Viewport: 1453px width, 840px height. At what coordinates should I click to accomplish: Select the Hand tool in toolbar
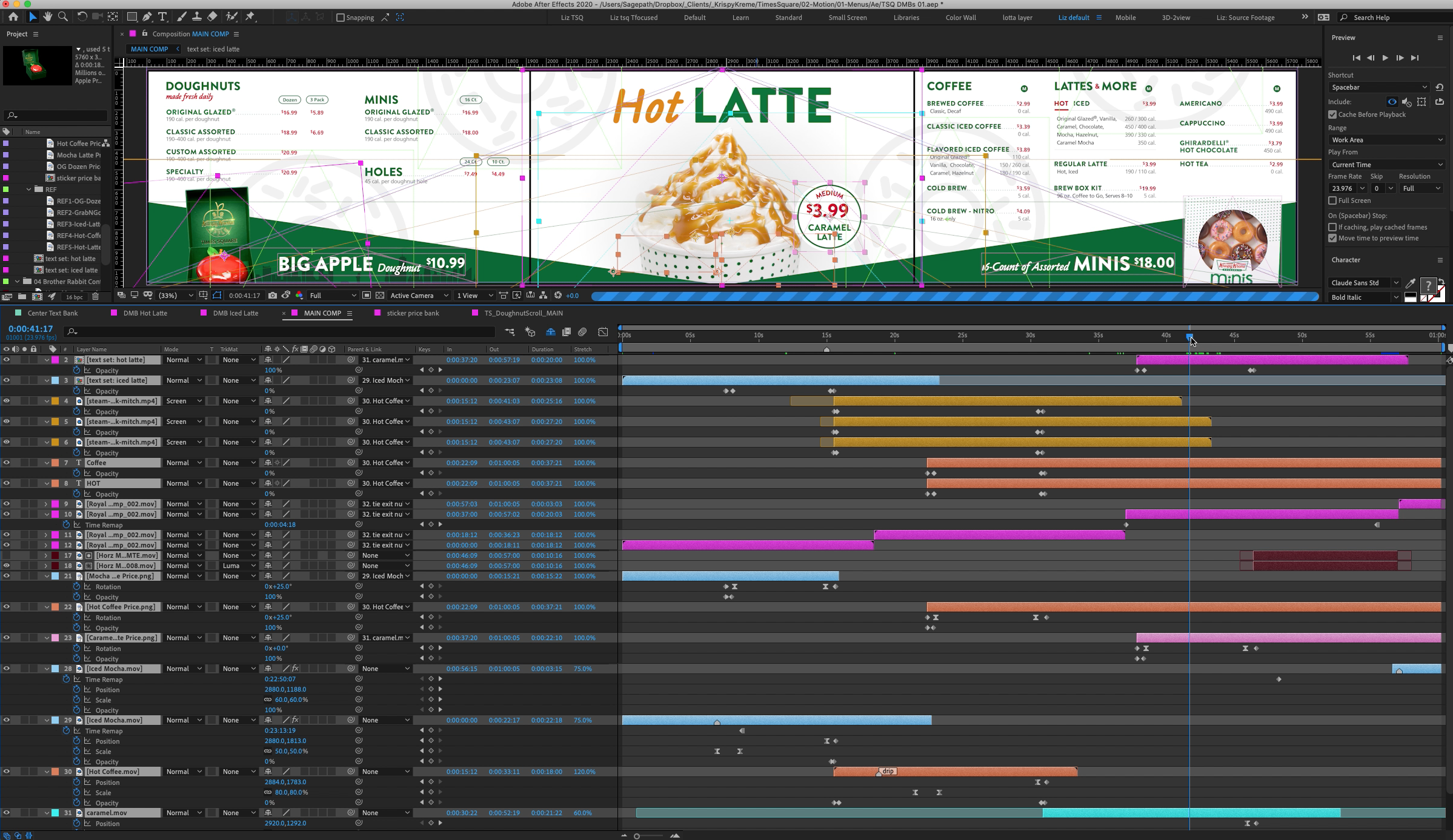[48, 17]
